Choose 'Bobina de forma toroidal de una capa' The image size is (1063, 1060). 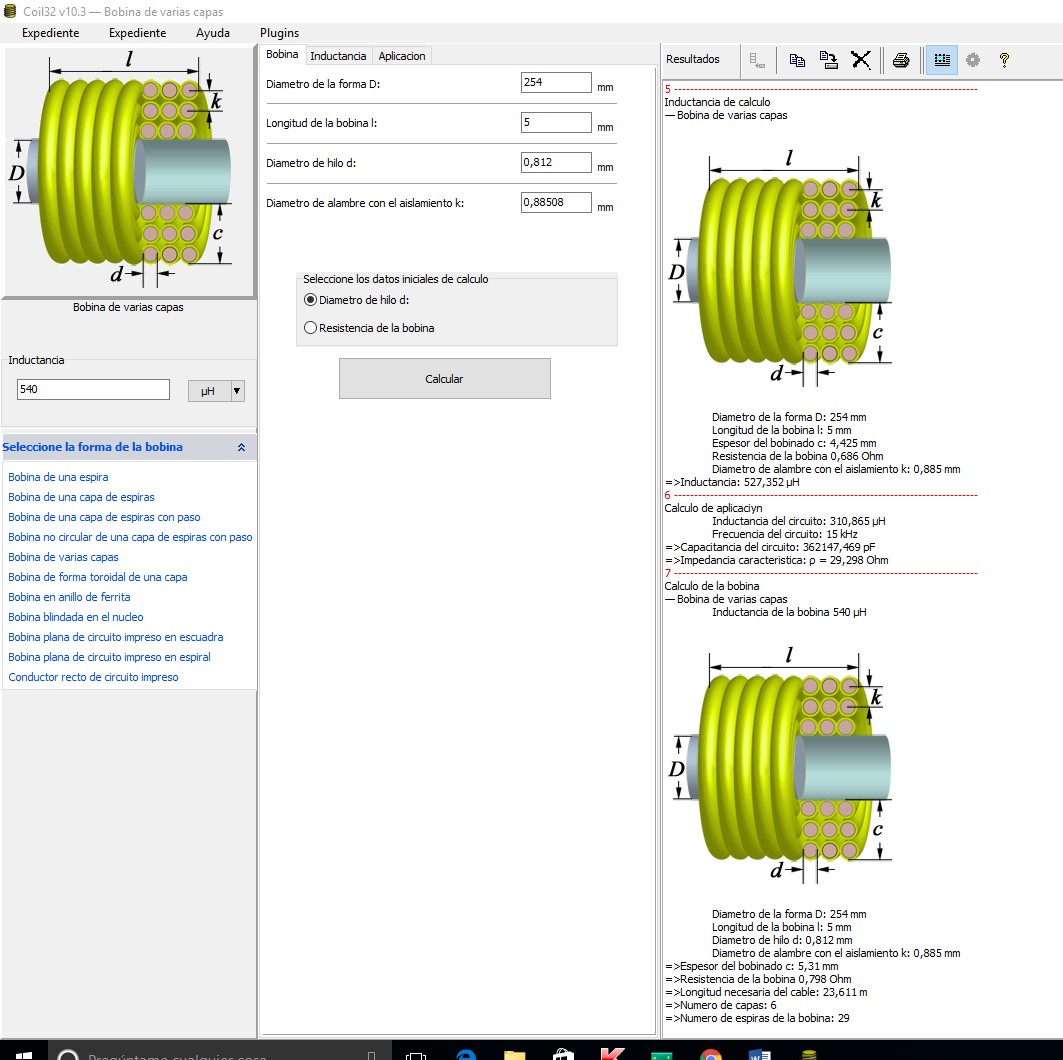pos(98,577)
